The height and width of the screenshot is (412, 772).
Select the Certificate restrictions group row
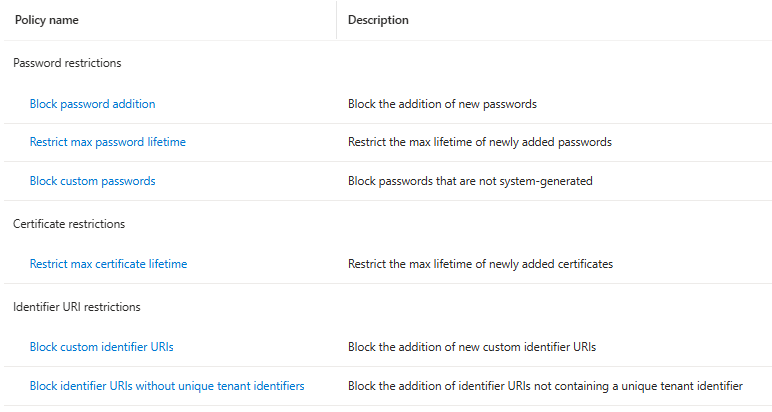click(x=69, y=224)
